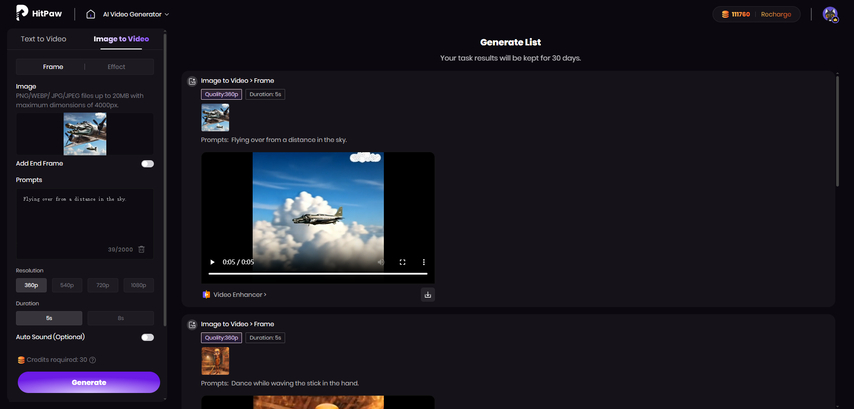This screenshot has width=854, height=409.
Task: Open the Video Enhancer link
Action: [x=240, y=295]
